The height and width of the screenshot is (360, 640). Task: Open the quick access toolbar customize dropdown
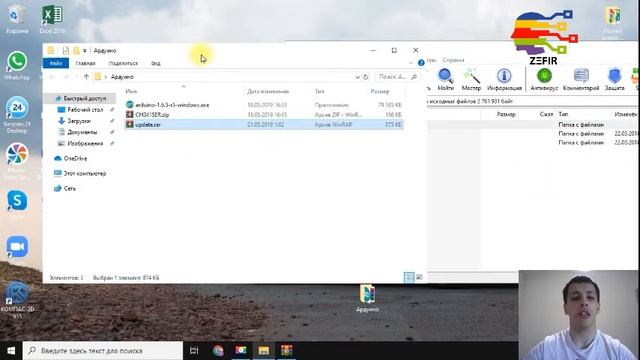(x=84, y=51)
